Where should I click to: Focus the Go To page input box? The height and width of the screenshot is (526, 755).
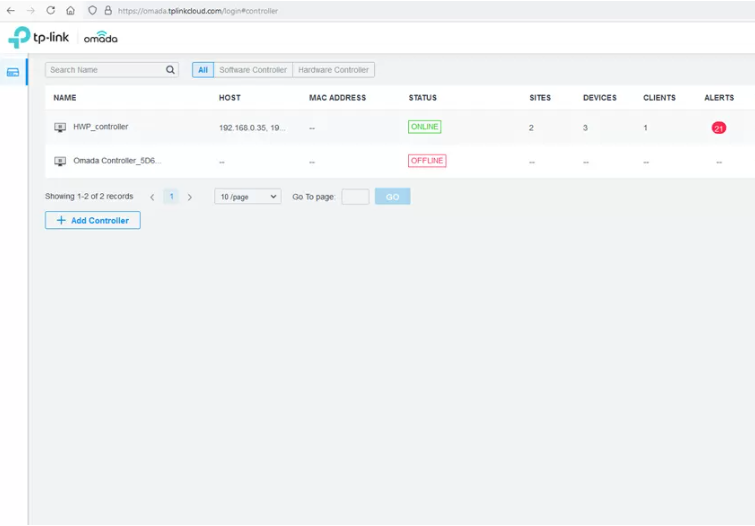click(x=355, y=197)
